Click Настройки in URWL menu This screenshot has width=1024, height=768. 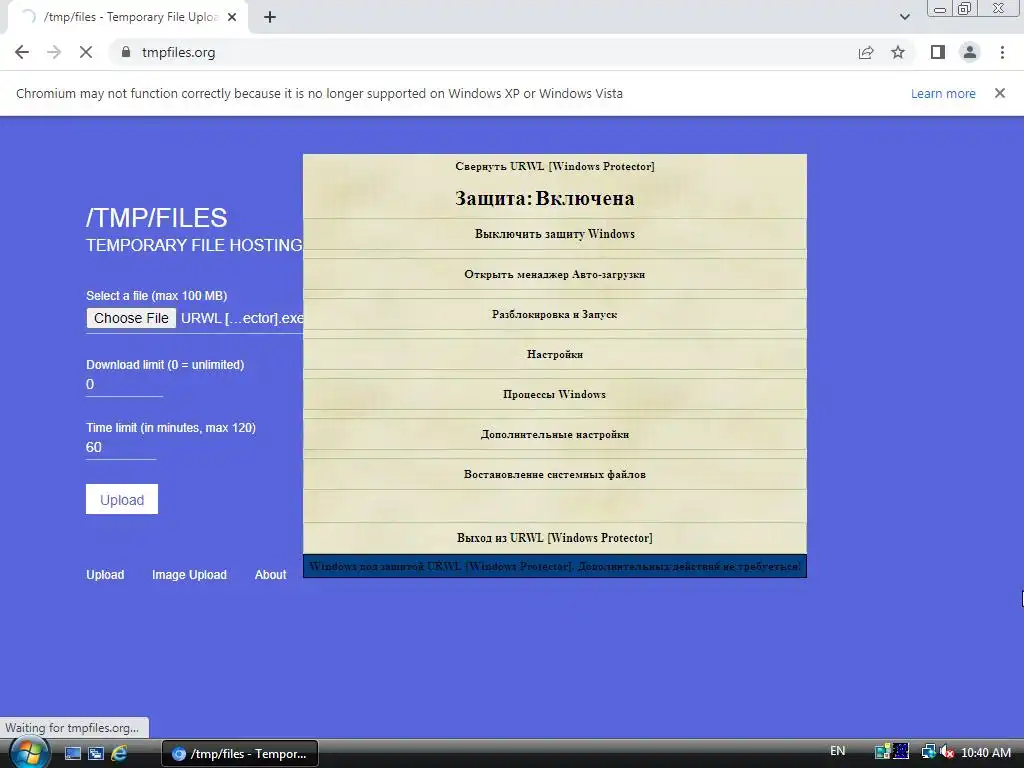pyautogui.click(x=554, y=354)
